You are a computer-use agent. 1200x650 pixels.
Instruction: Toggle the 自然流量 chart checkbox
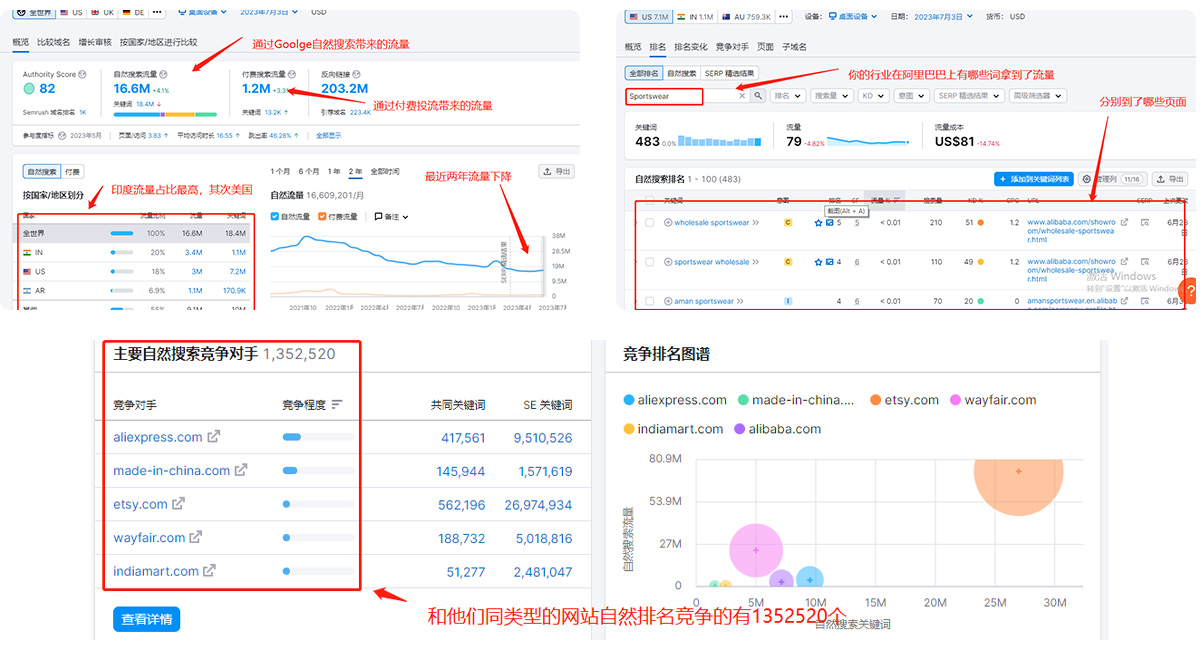tap(275, 217)
